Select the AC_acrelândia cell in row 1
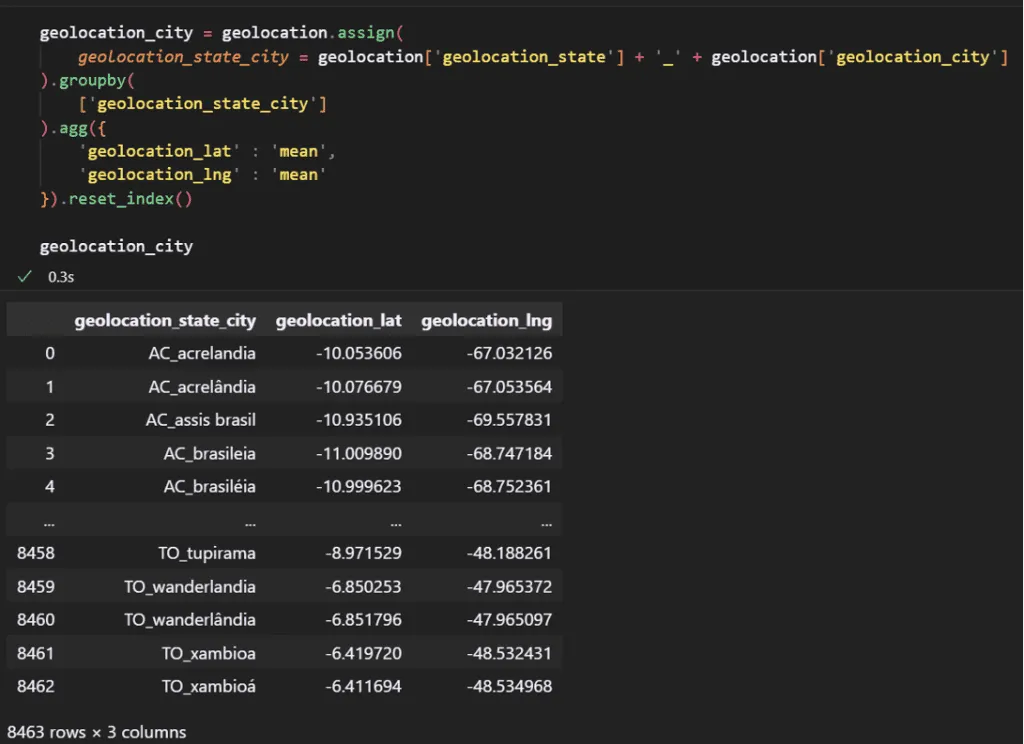 point(202,387)
